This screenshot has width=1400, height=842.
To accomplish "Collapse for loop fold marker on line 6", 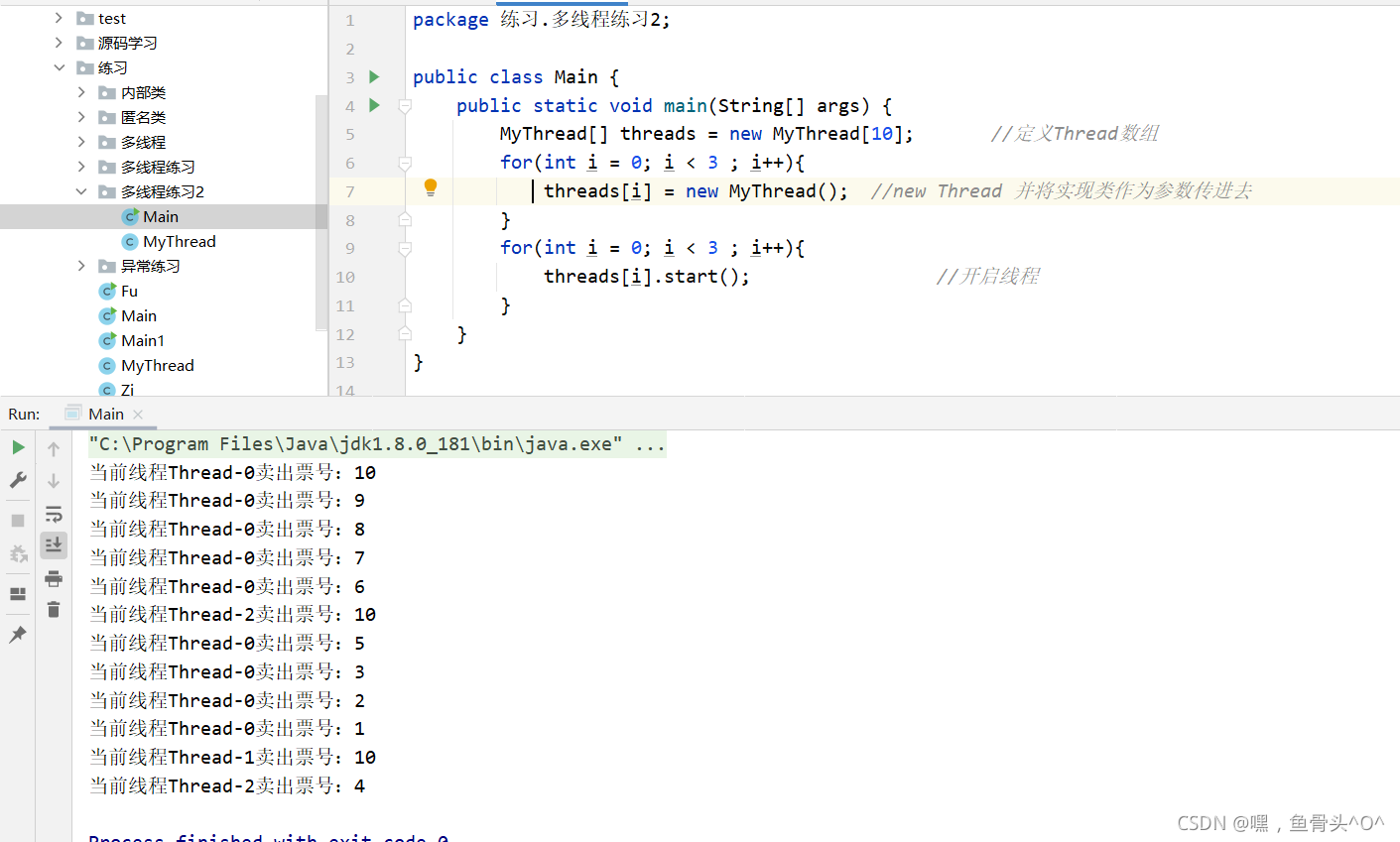I will coord(405,163).
